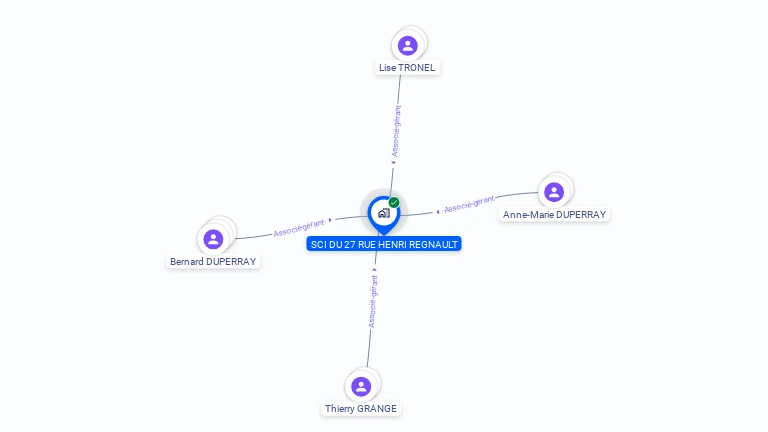
Task: Click Associé-gérant label on Thierry GRANGE link
Action: pyautogui.click(x=373, y=301)
